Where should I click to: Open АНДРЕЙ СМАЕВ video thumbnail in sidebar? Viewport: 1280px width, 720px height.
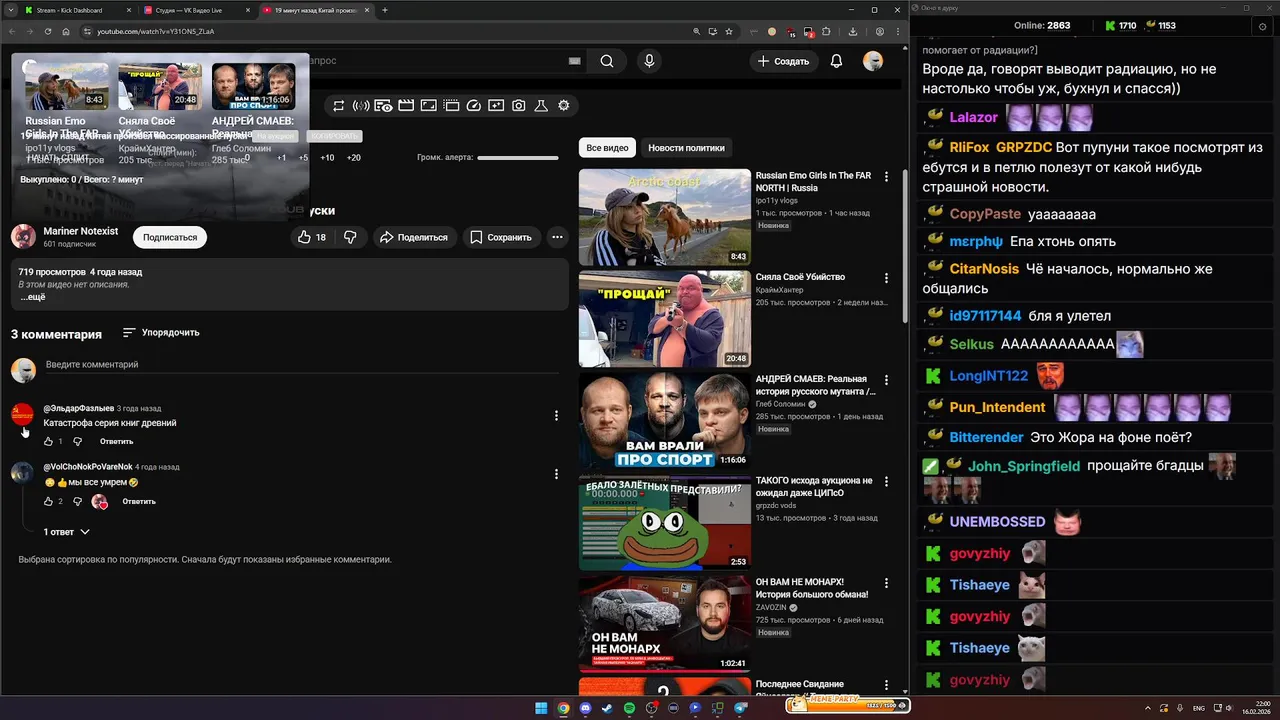coord(664,420)
